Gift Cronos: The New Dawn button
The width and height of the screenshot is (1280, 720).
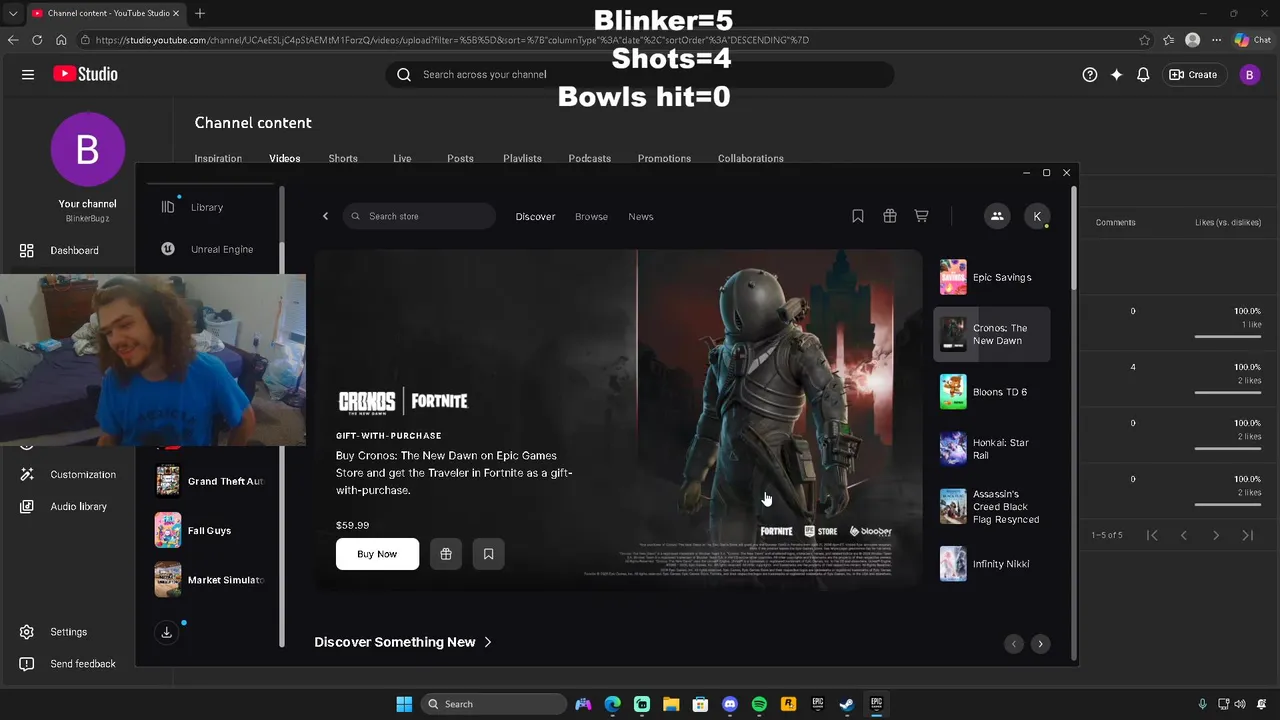446,554
